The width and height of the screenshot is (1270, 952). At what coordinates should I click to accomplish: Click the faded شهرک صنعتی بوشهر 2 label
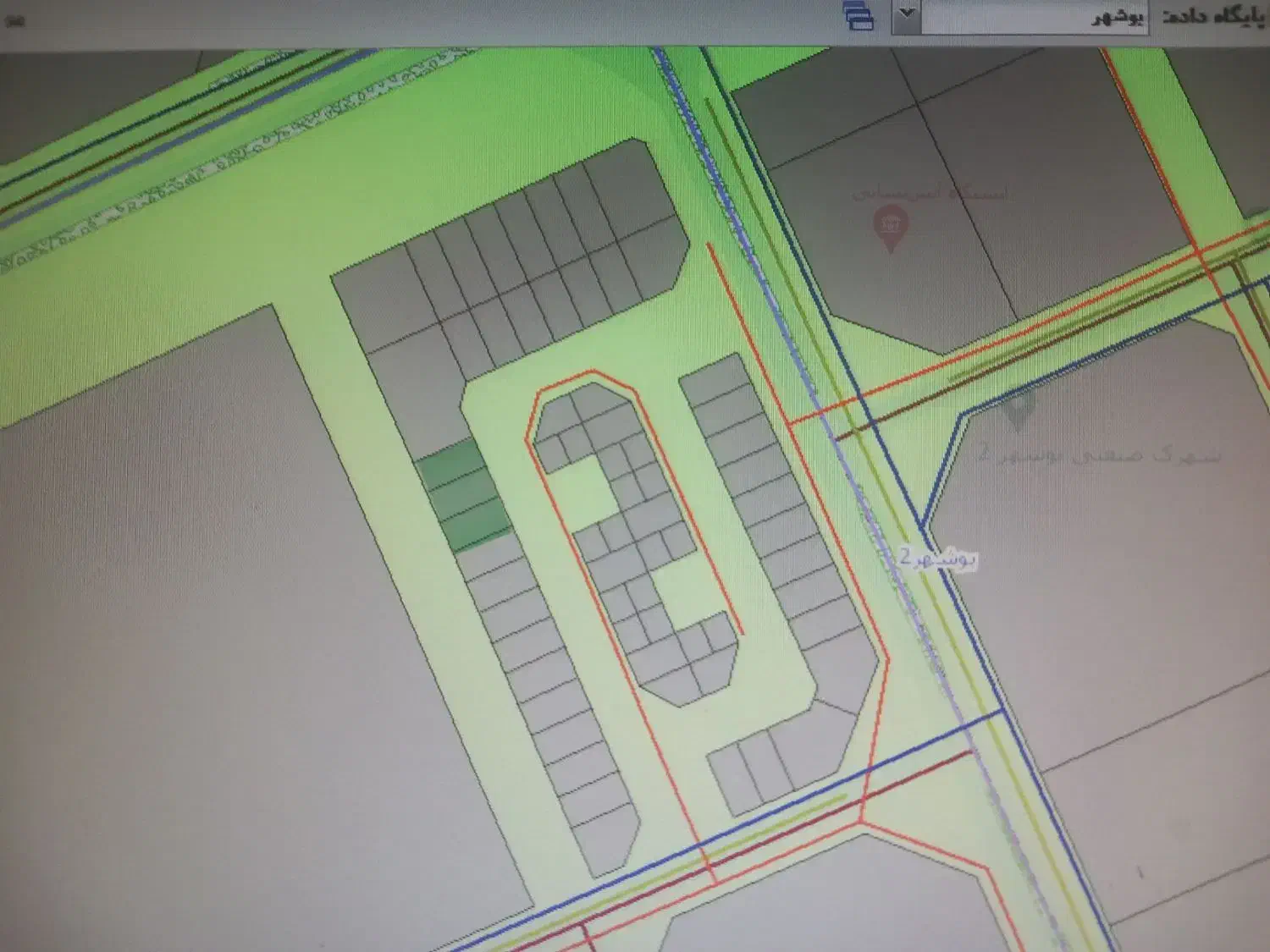(1100, 454)
